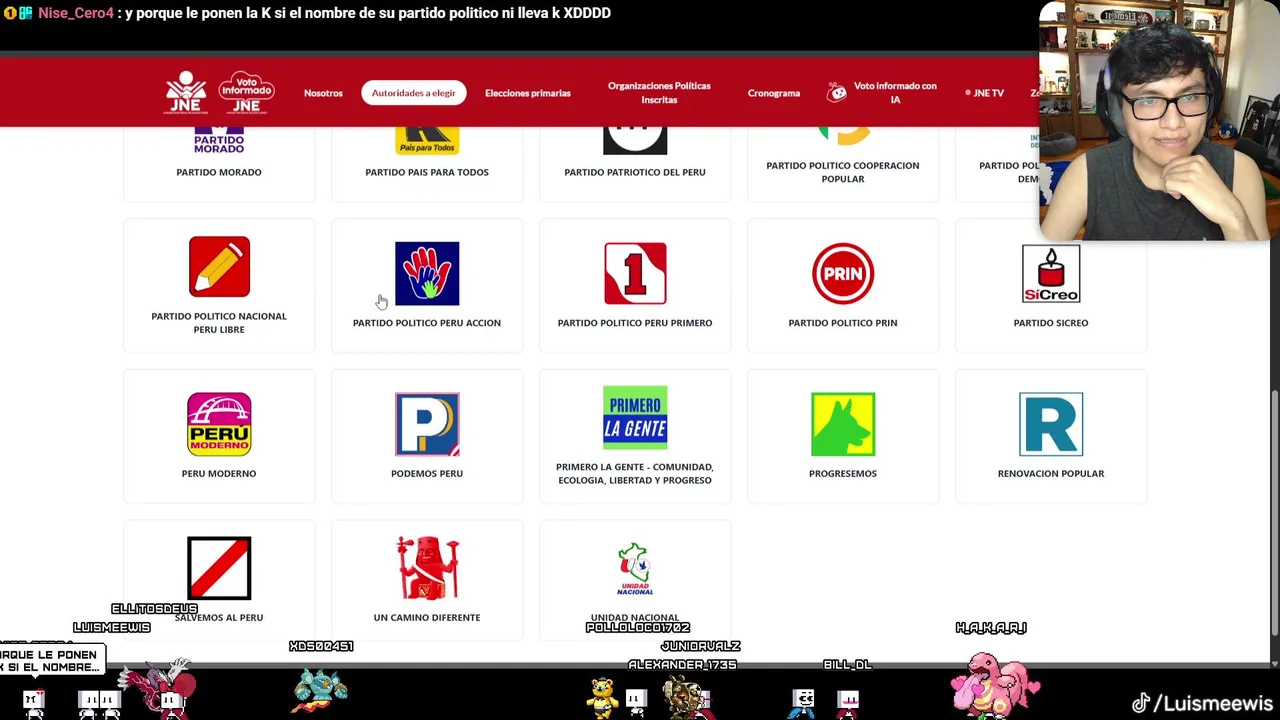Select Partido Politico Cooperacion Popular logo
Viewport: 1280px width, 720px height.
tap(843, 137)
